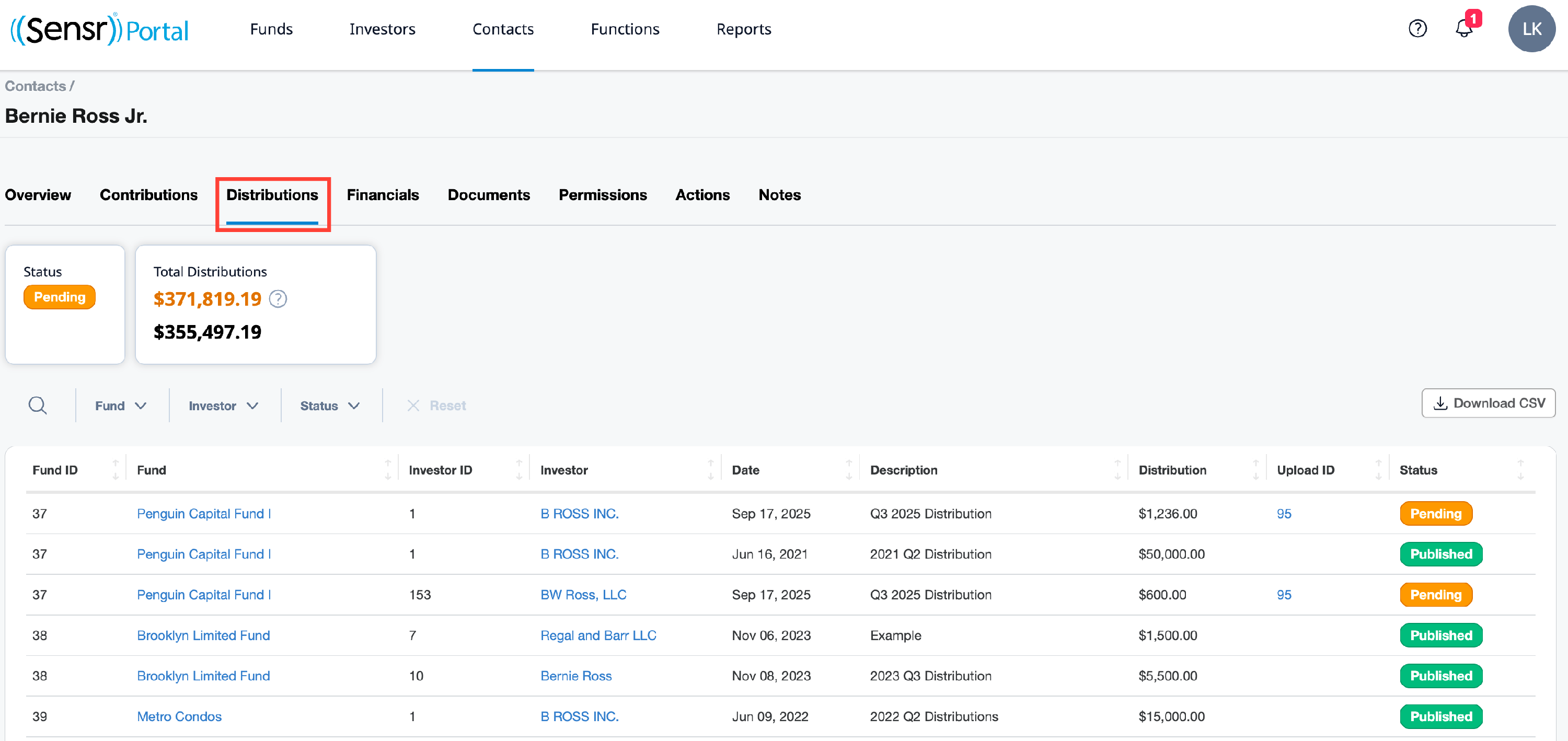This screenshot has width=1568, height=741.
Task: Open the BW Ross, LLC investor
Action: (x=583, y=595)
